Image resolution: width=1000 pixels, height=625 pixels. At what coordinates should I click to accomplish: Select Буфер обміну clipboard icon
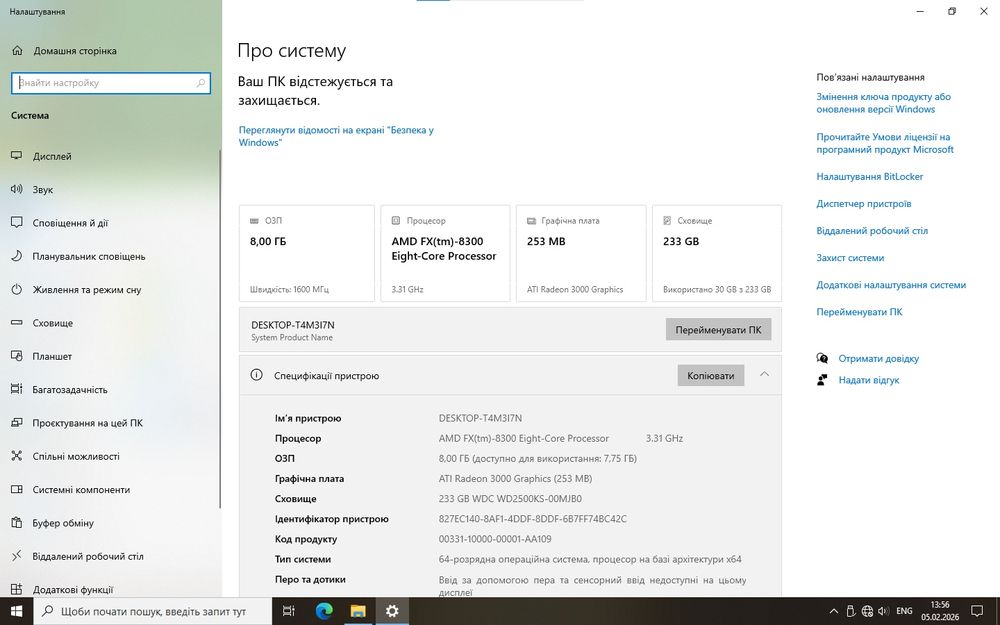click(17, 523)
